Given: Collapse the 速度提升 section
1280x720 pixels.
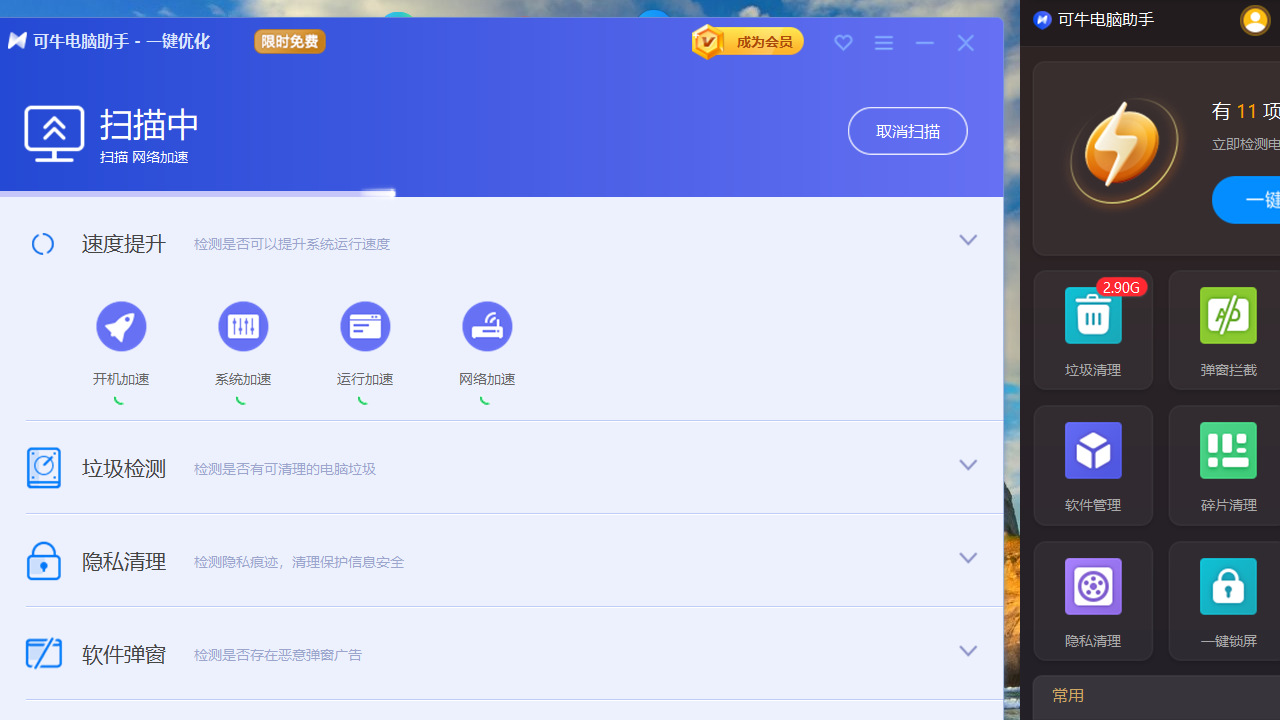Looking at the screenshot, I should [x=967, y=240].
